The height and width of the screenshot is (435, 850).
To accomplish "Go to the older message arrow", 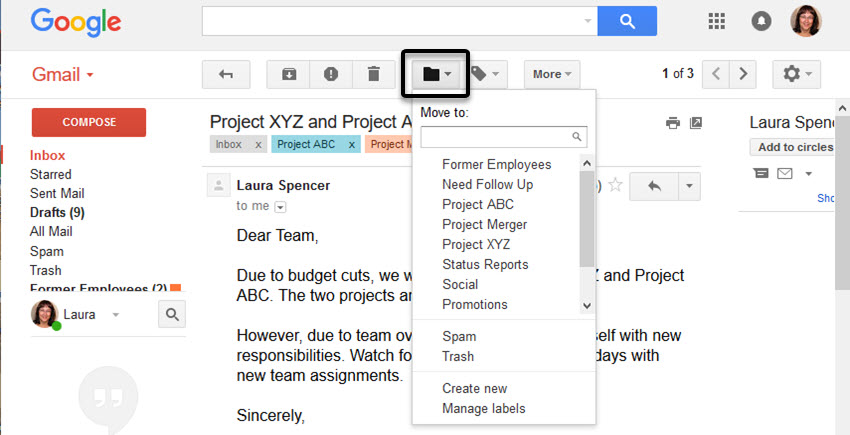I will pyautogui.click(x=743, y=74).
